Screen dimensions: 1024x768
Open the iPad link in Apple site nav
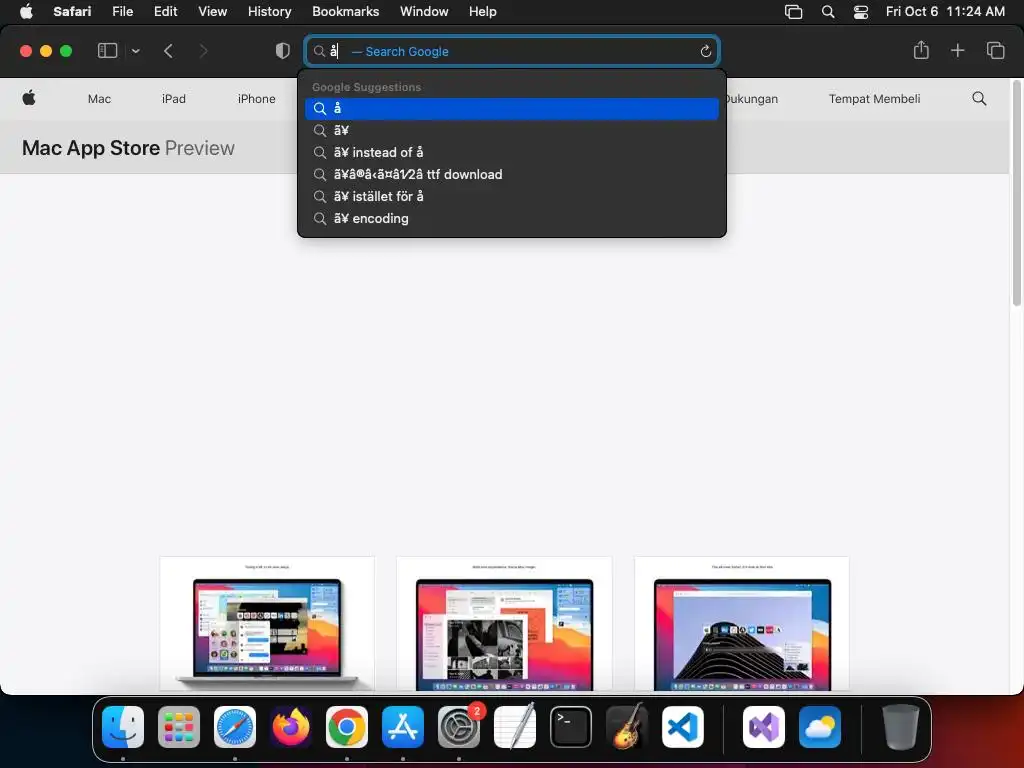[174, 99]
